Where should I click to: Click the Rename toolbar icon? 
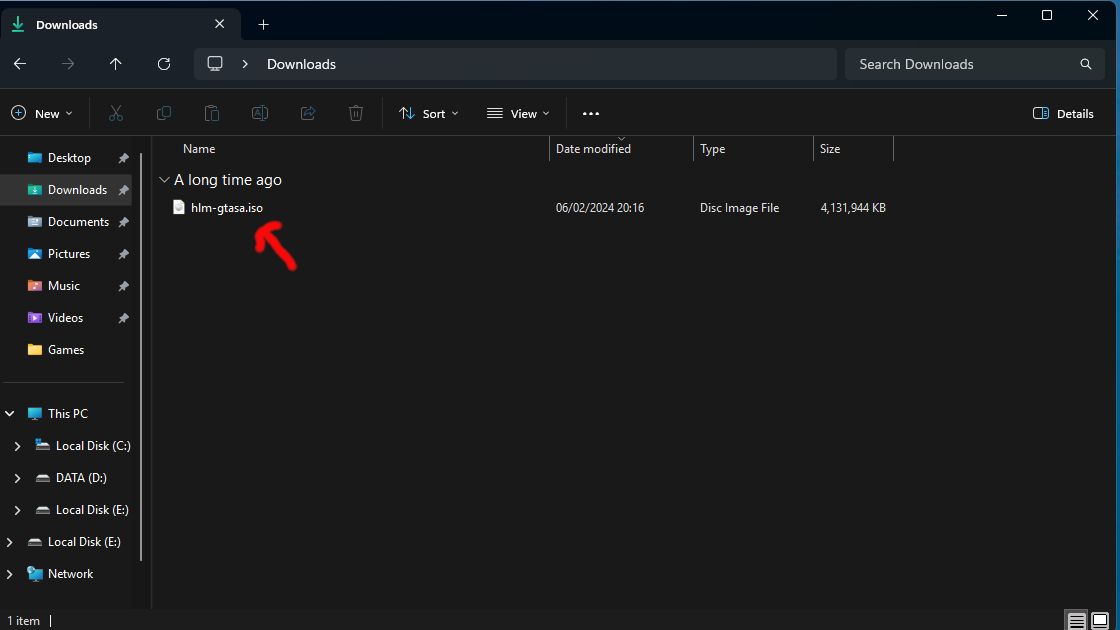tap(260, 114)
